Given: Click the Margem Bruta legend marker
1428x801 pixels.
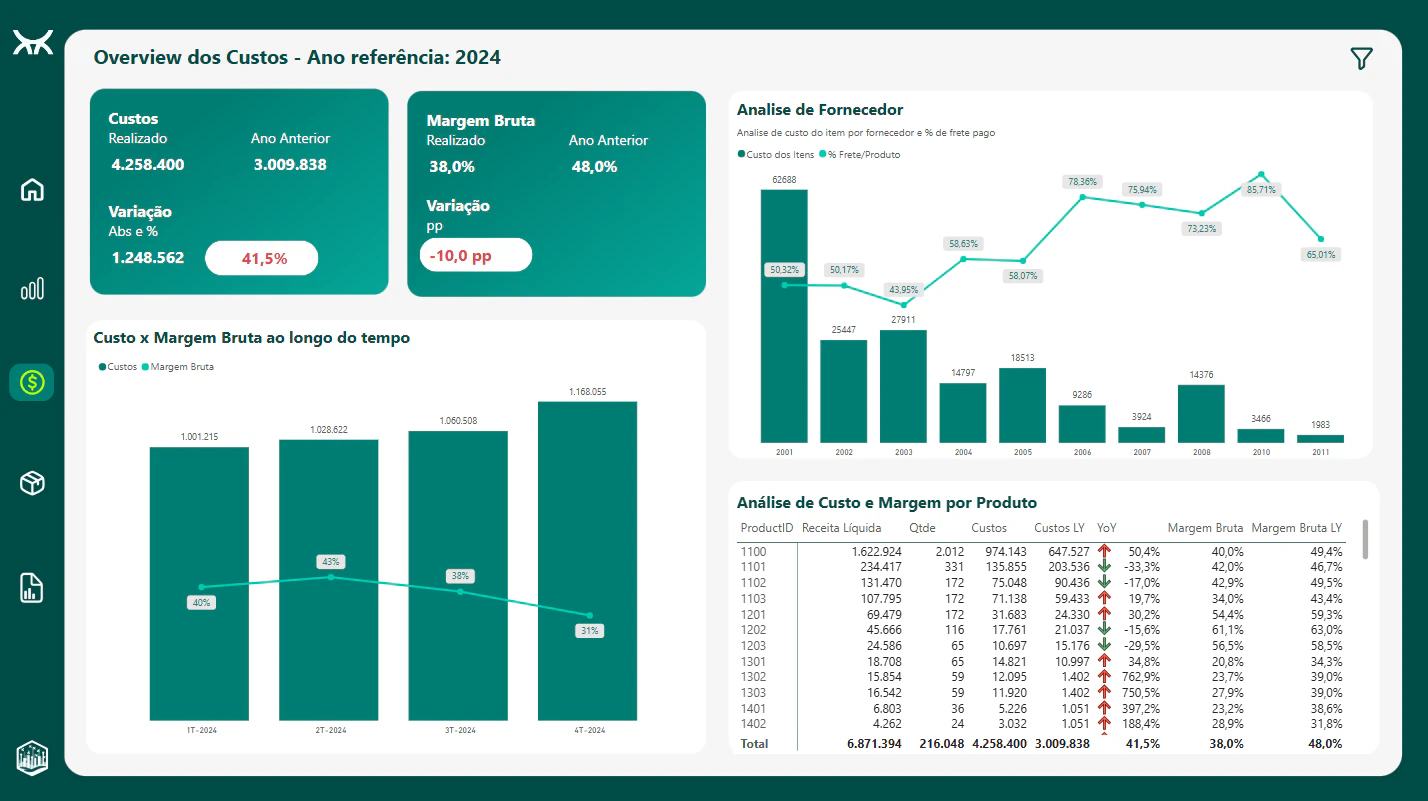Looking at the screenshot, I should pos(145,367).
